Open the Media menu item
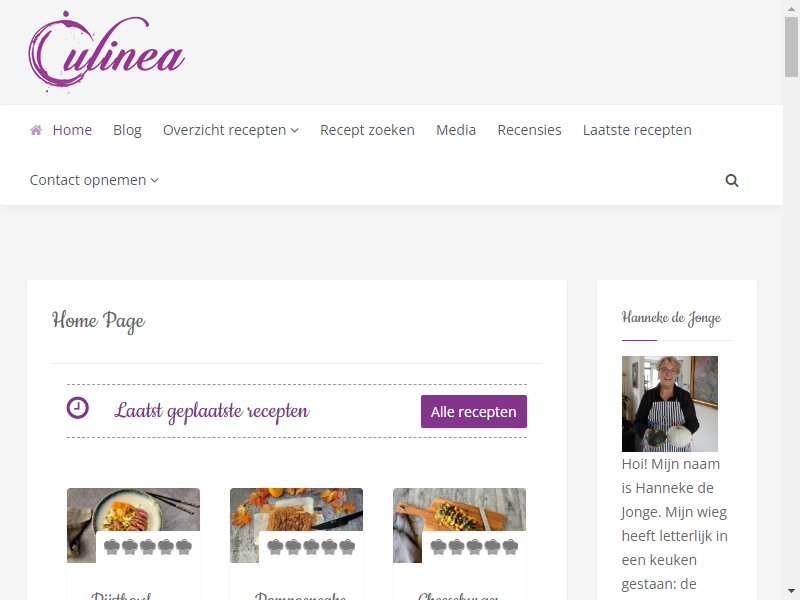Screen dimensions: 800x600 pos(456,130)
